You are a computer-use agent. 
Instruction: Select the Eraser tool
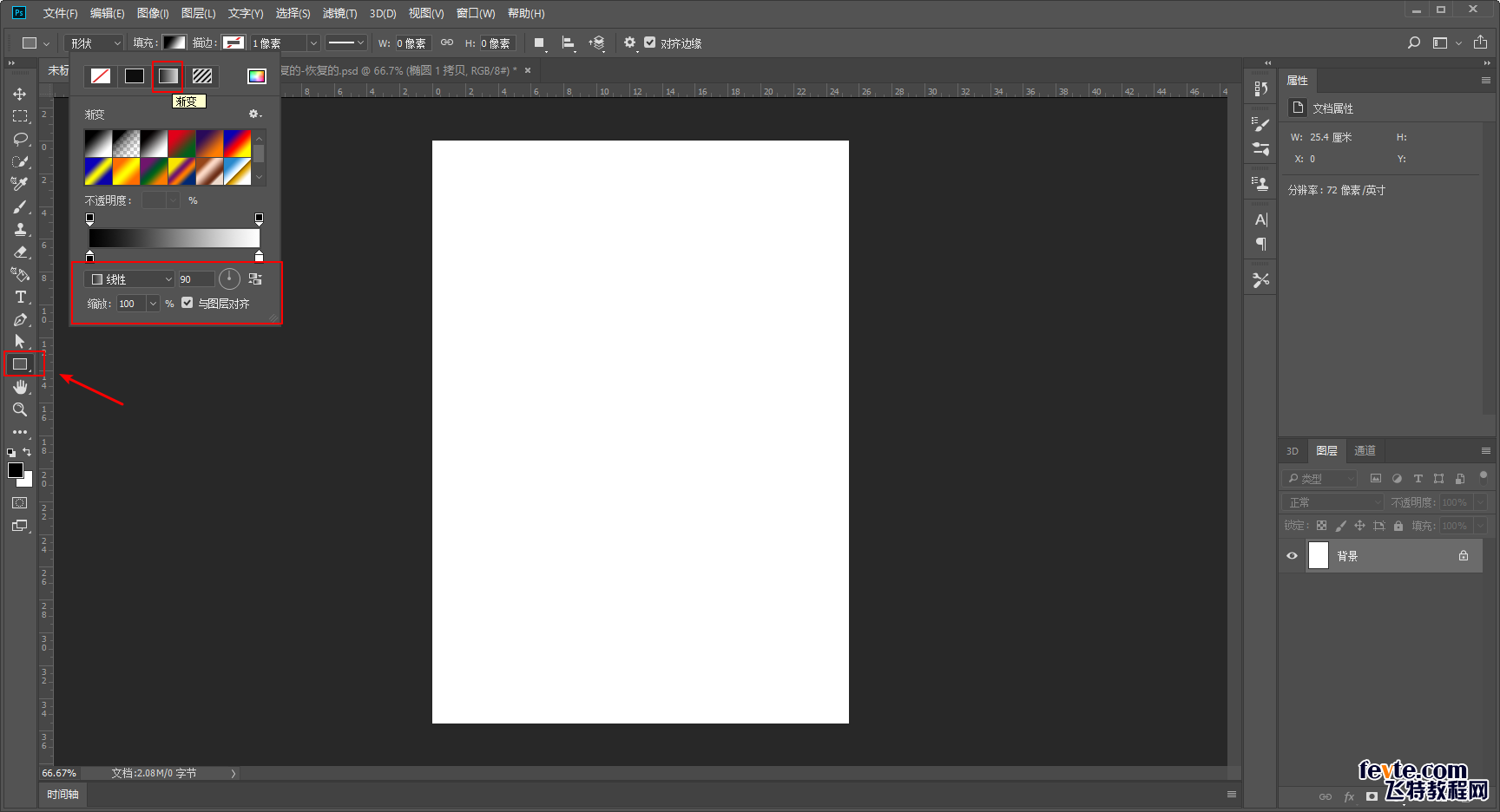click(x=19, y=252)
